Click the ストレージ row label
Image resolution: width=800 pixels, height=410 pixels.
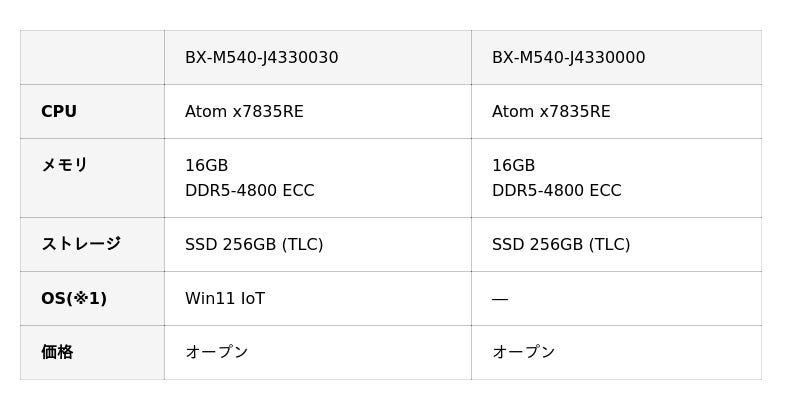81,244
